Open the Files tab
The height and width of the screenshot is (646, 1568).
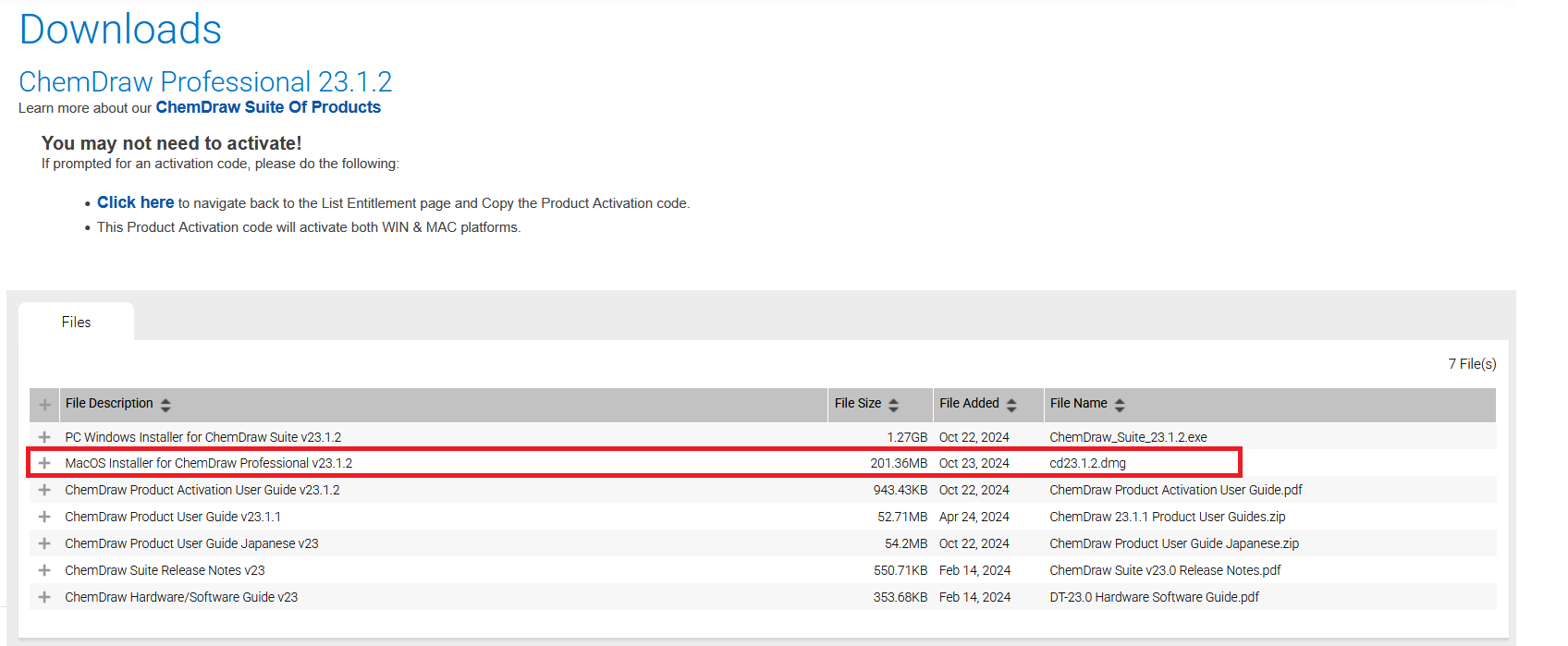click(77, 322)
